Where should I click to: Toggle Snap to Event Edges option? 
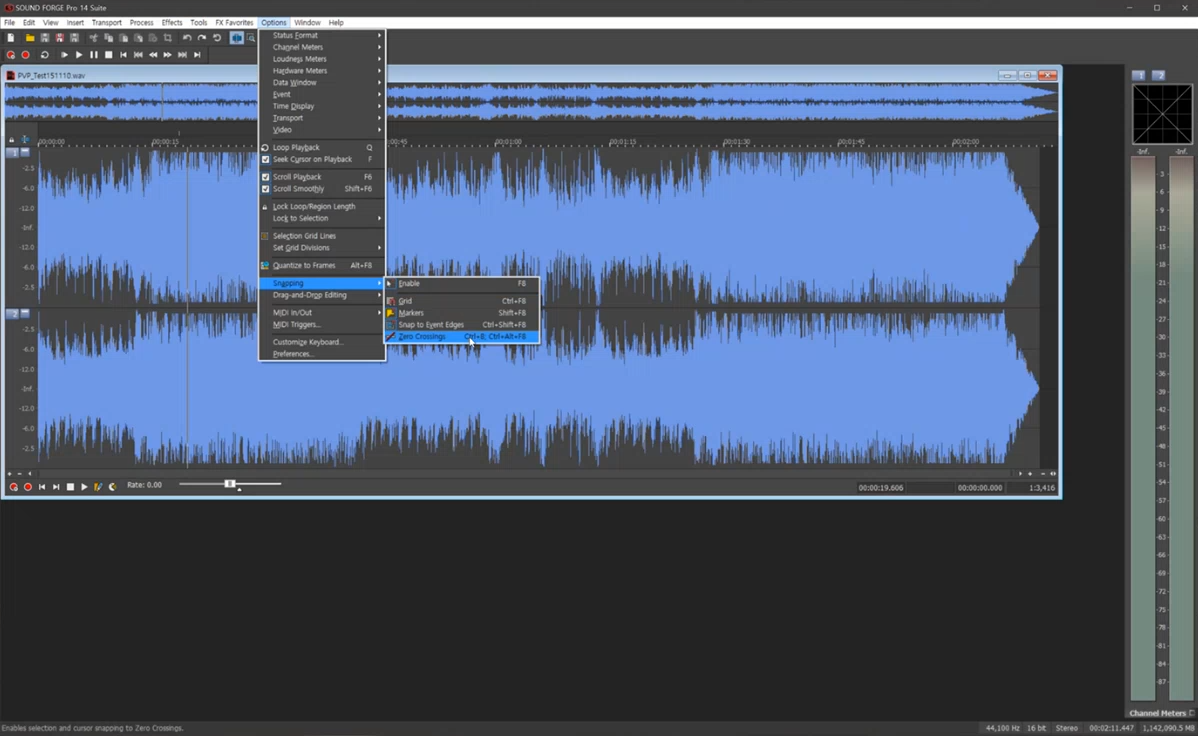pyautogui.click(x=461, y=325)
